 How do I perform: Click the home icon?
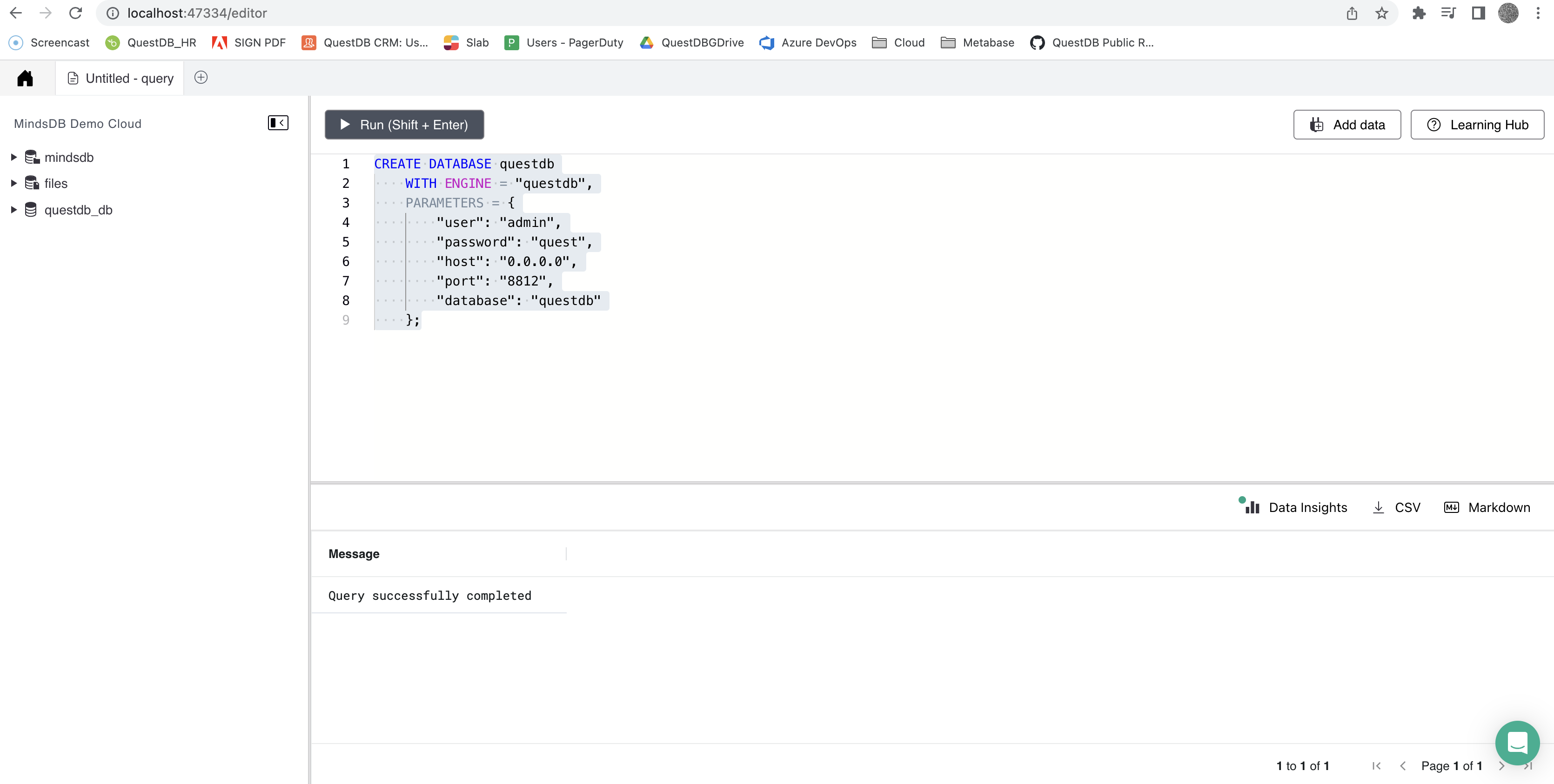(x=25, y=79)
